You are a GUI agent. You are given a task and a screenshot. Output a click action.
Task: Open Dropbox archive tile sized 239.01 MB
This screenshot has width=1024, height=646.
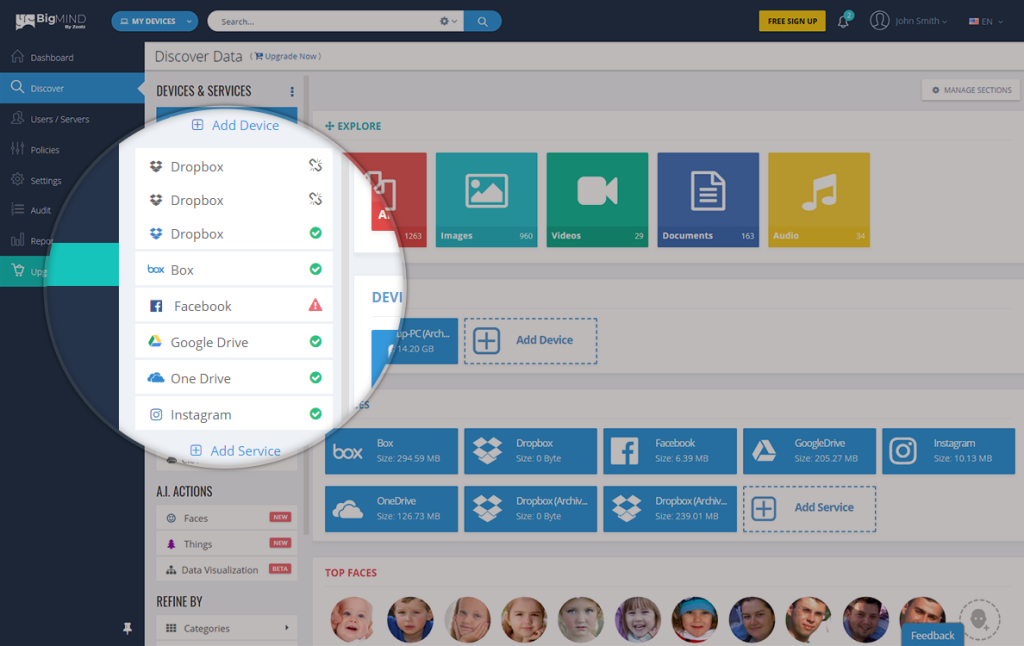click(670, 509)
